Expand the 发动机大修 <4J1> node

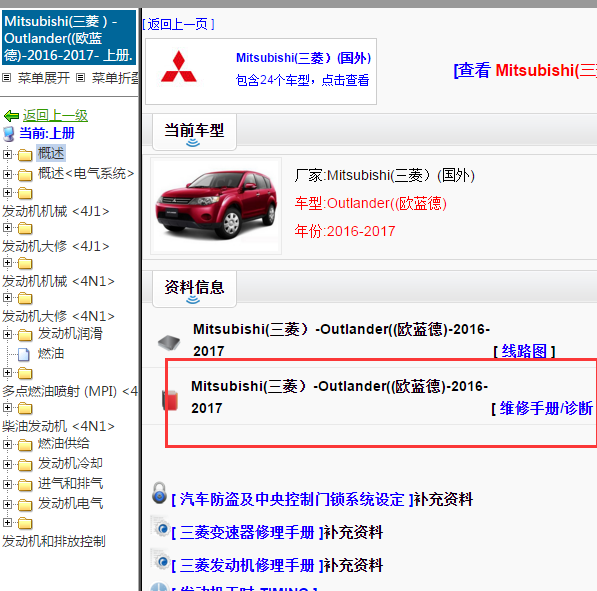point(7,227)
